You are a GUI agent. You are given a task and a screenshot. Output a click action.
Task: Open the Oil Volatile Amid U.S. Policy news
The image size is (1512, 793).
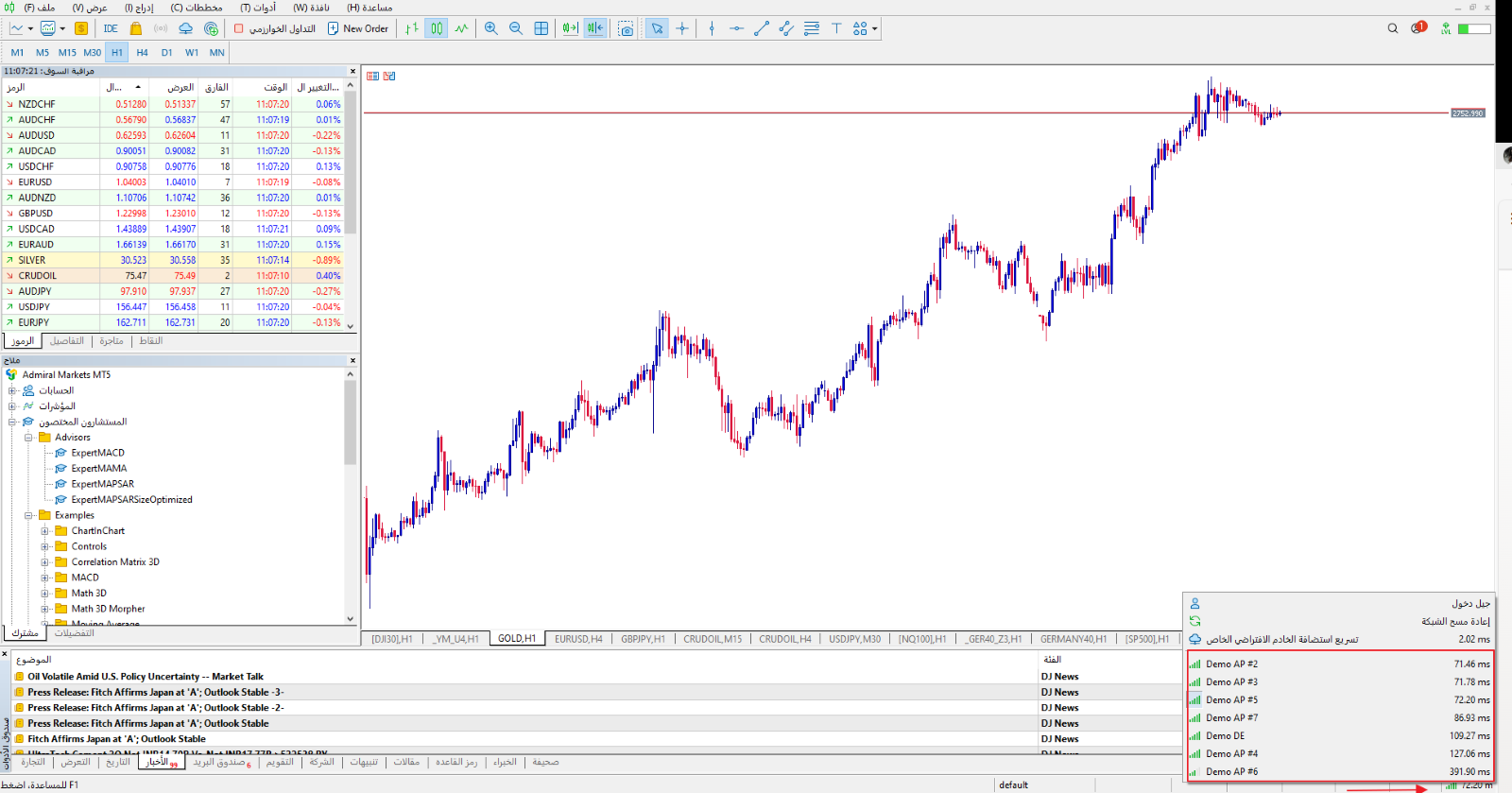146,677
